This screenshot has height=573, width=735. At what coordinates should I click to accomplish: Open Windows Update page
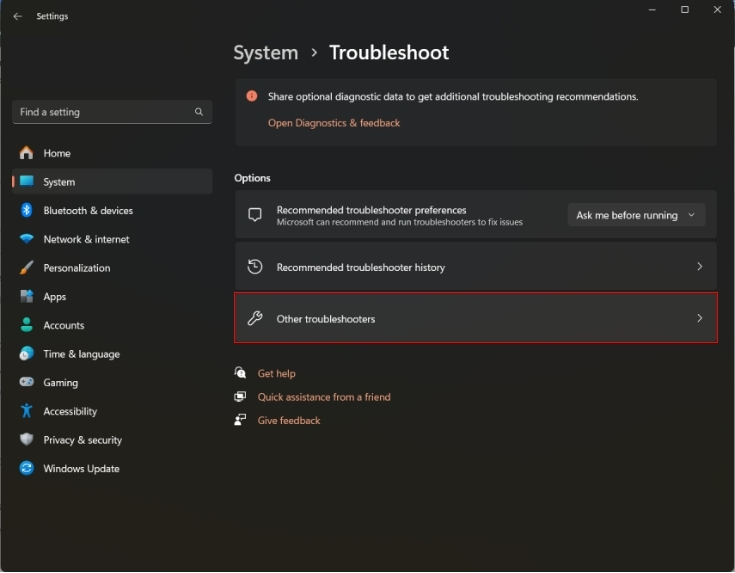pos(112,468)
